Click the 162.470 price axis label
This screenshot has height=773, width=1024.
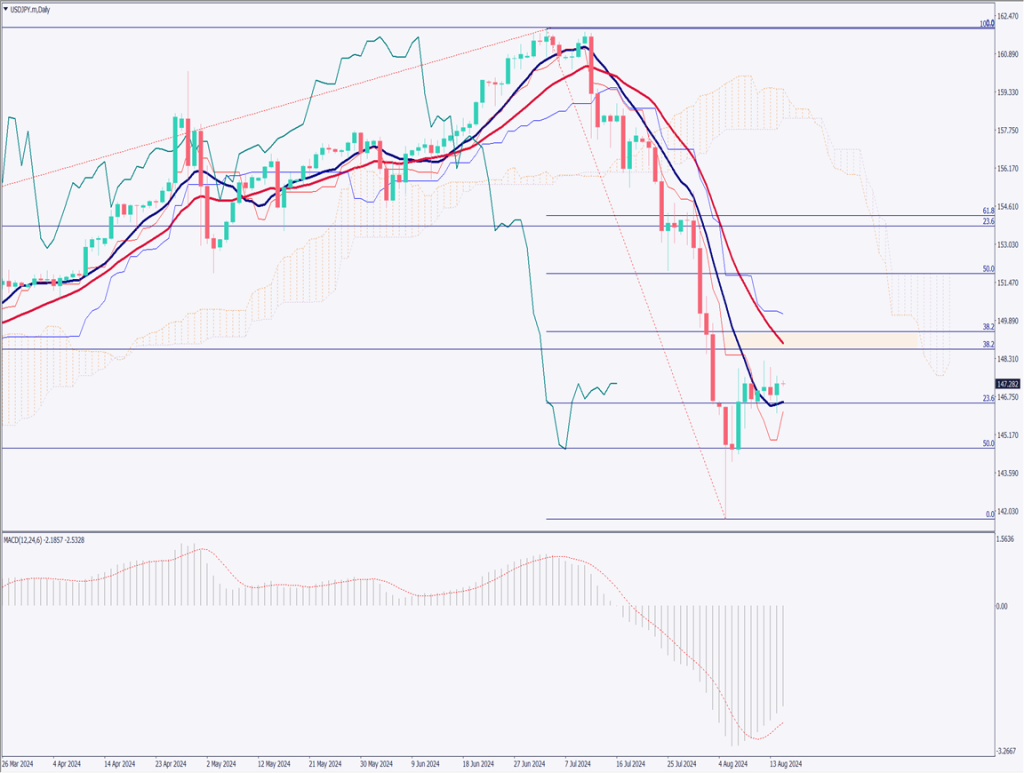tap(1007, 17)
